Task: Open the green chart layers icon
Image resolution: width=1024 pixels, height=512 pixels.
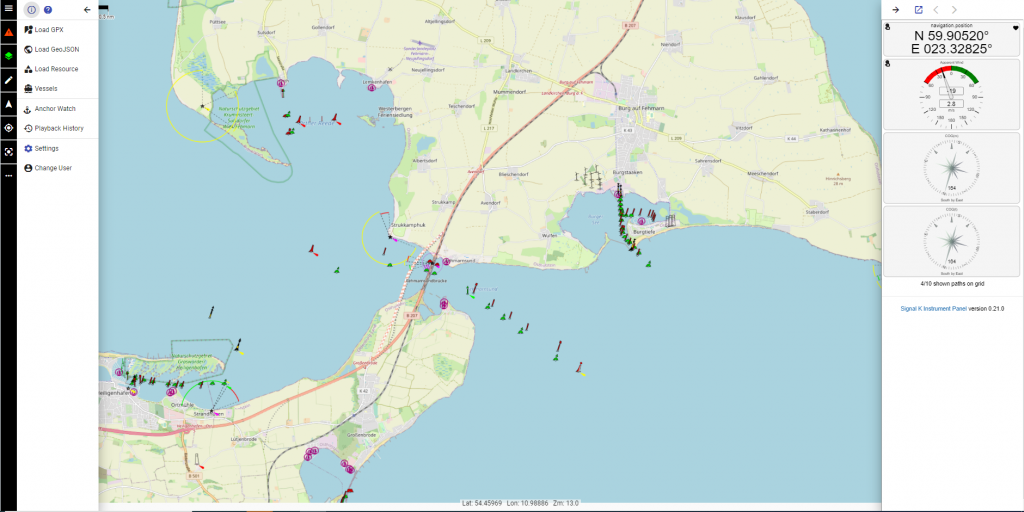Action: pos(8,56)
